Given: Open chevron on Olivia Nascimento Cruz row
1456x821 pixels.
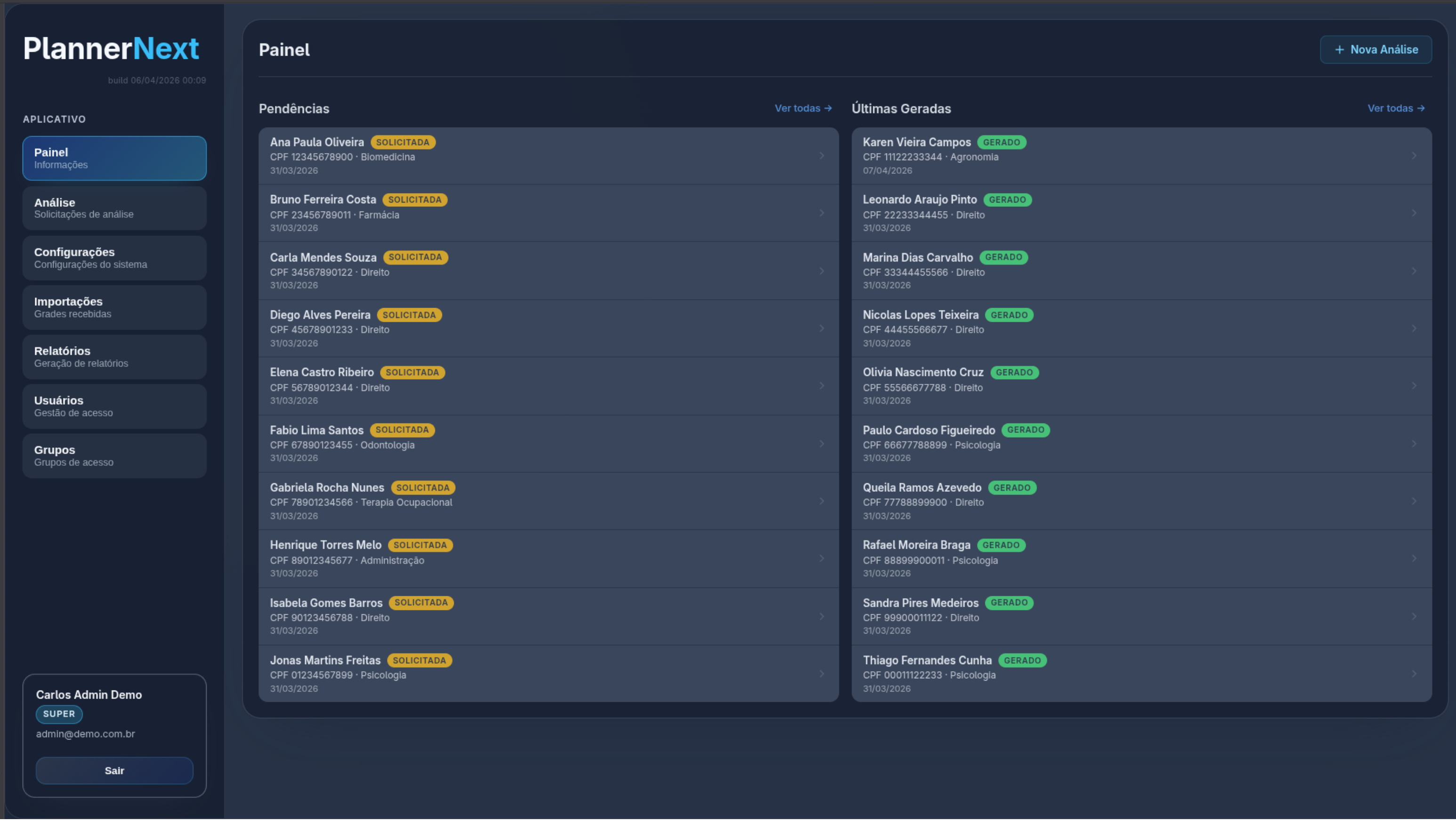Looking at the screenshot, I should click(x=1414, y=386).
